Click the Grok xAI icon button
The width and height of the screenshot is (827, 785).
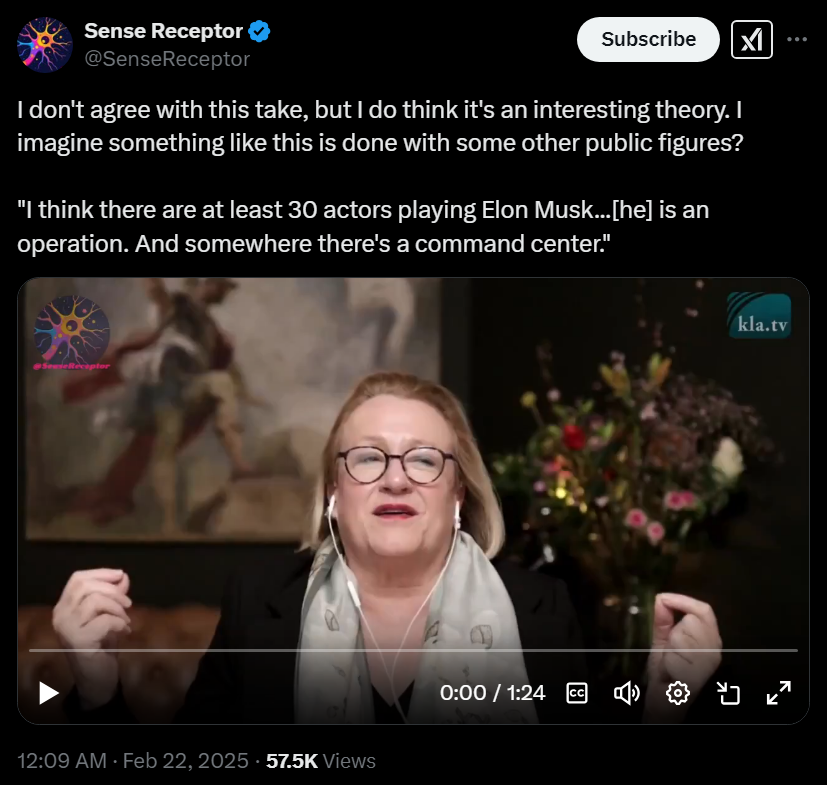[752, 40]
